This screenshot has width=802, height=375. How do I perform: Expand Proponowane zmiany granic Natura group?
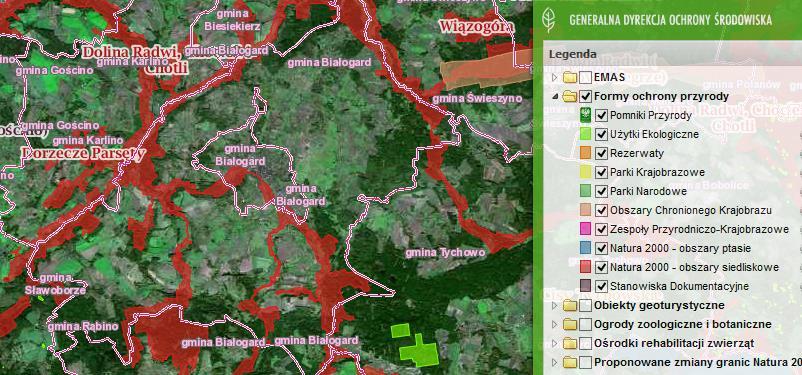click(x=555, y=362)
